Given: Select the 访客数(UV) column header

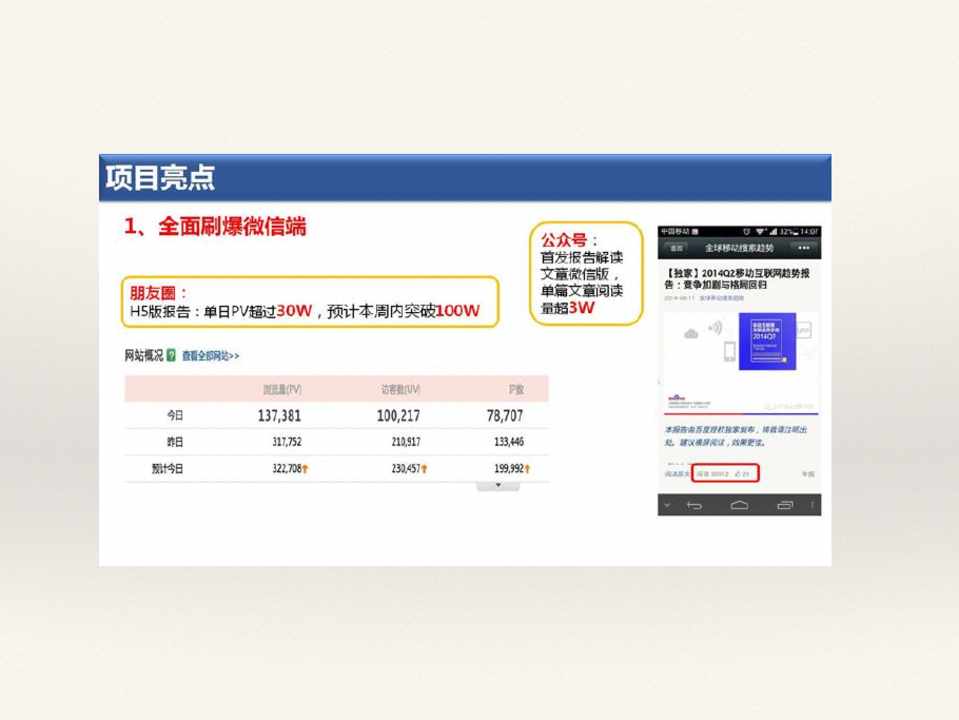Looking at the screenshot, I should tap(400, 388).
